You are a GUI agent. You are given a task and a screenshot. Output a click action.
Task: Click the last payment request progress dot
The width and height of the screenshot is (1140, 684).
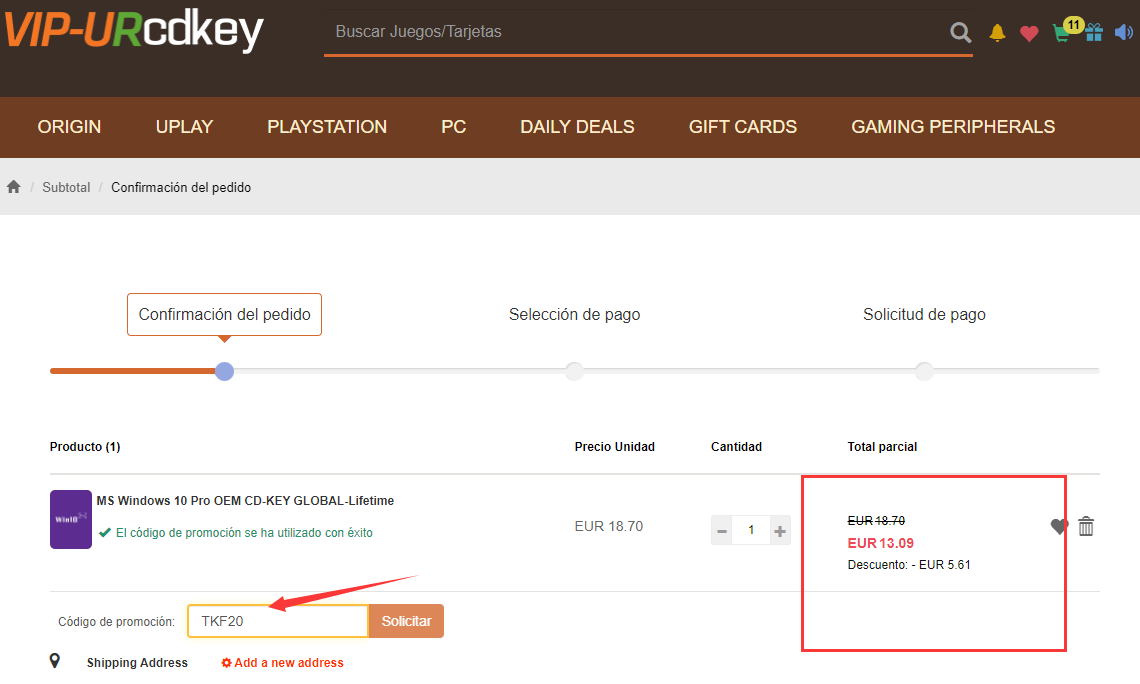[x=924, y=371]
